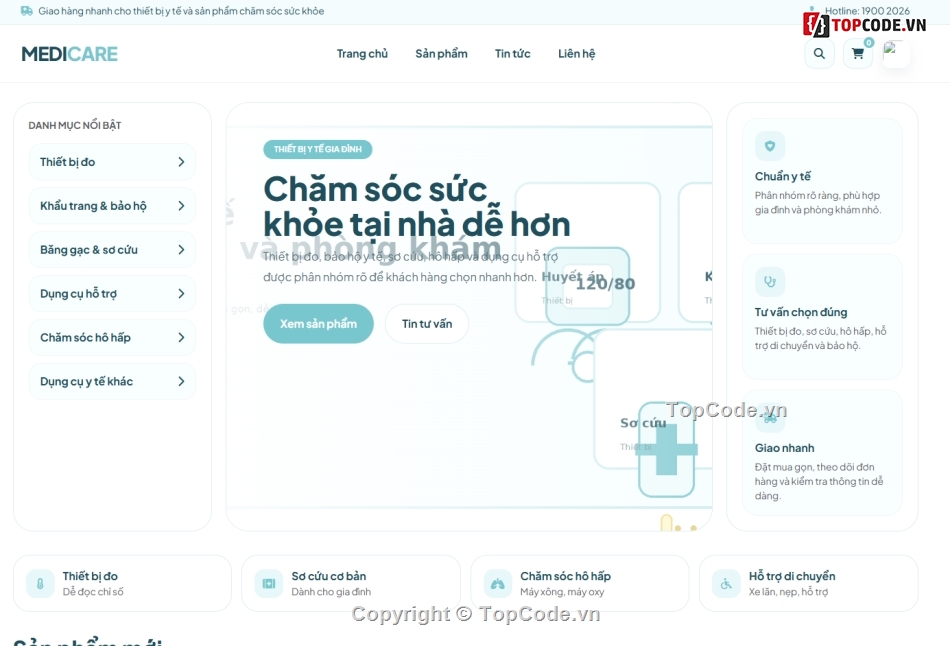Screen dimensions: 950x646
Task: Open the user avatar in header
Action: (x=895, y=53)
